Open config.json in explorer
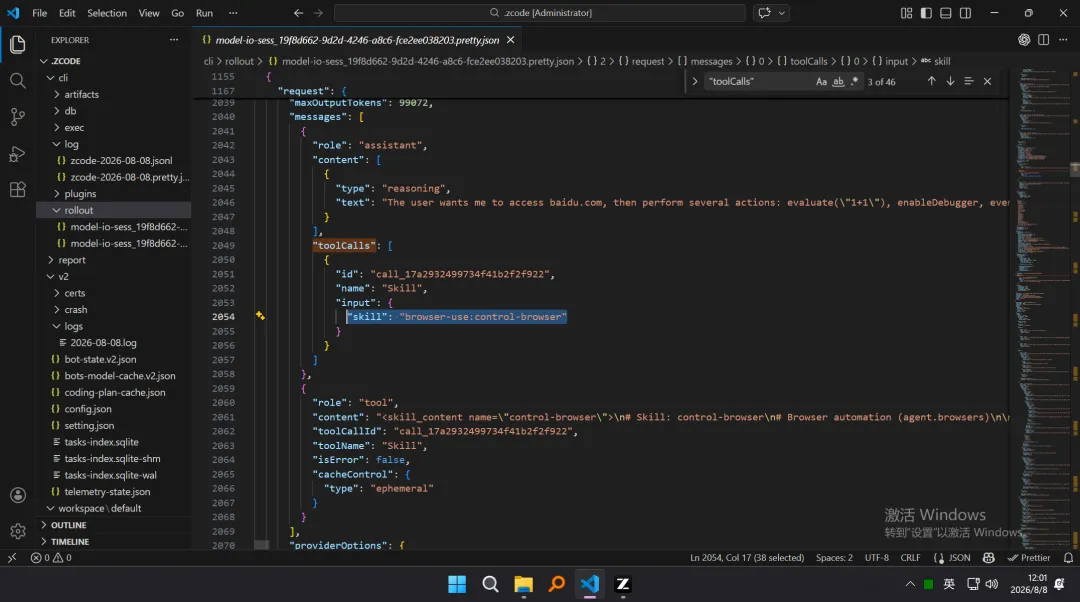Screen dimensions: 1080x602 click(x=87, y=408)
